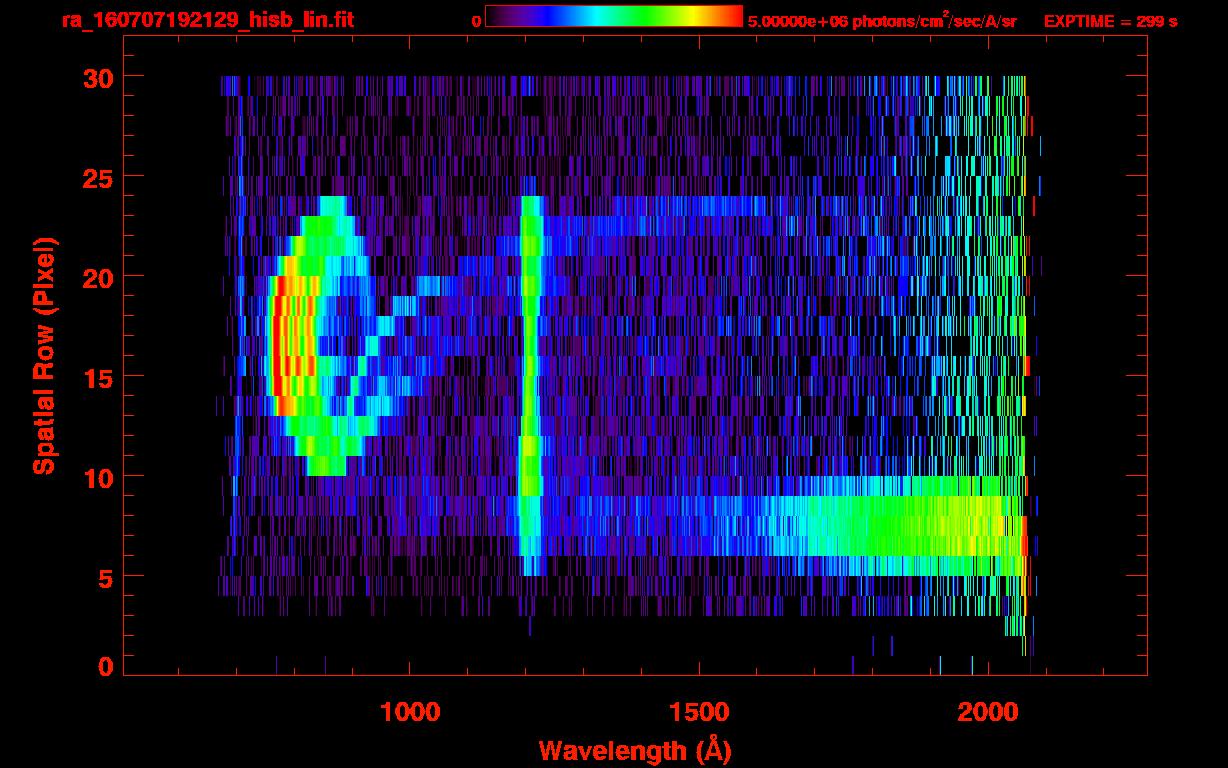The width and height of the screenshot is (1228, 768).
Task: Click the colorbar minimum value 0
Action: 477,21
